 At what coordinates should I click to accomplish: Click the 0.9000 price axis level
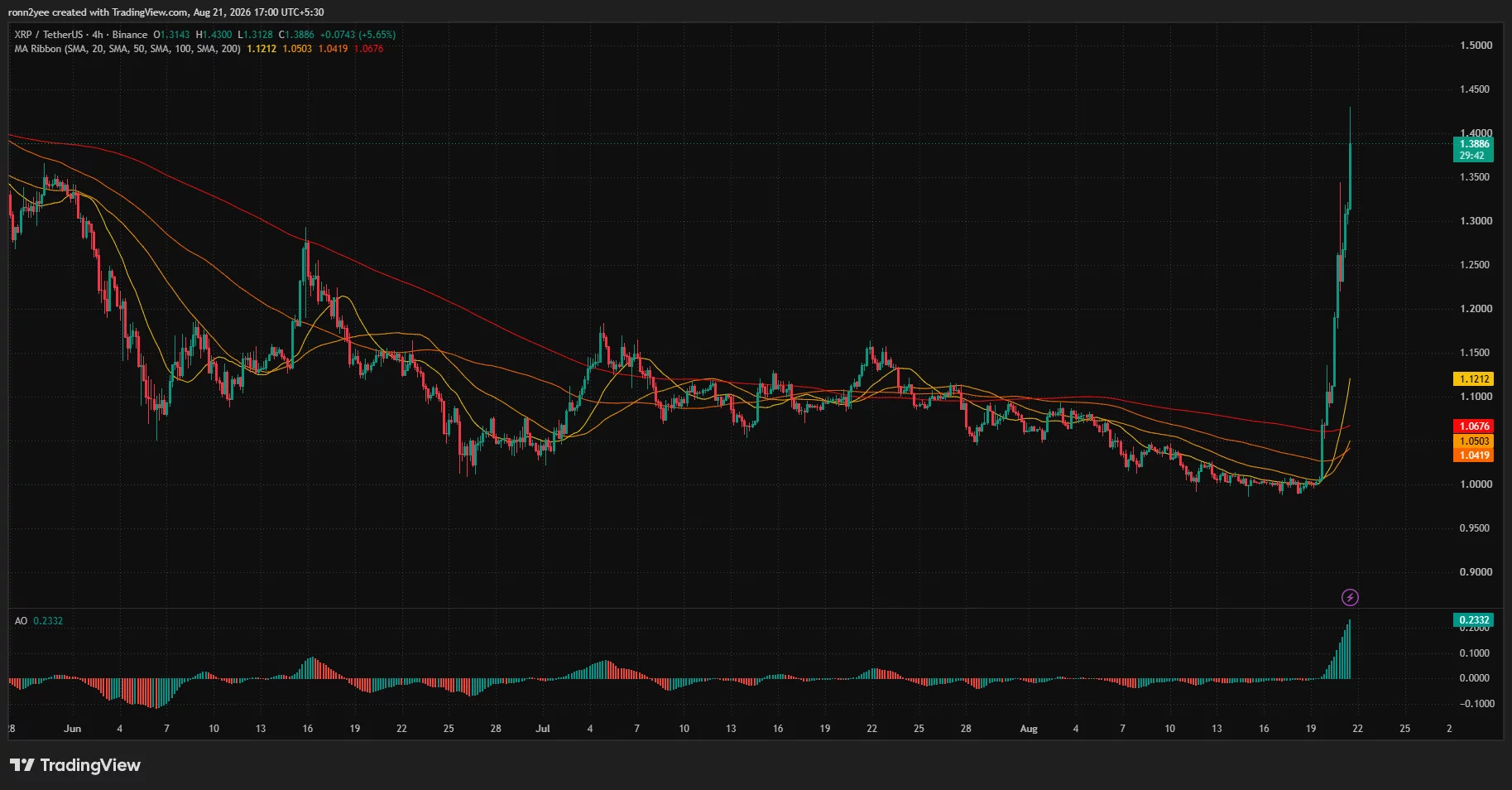[x=1476, y=572]
